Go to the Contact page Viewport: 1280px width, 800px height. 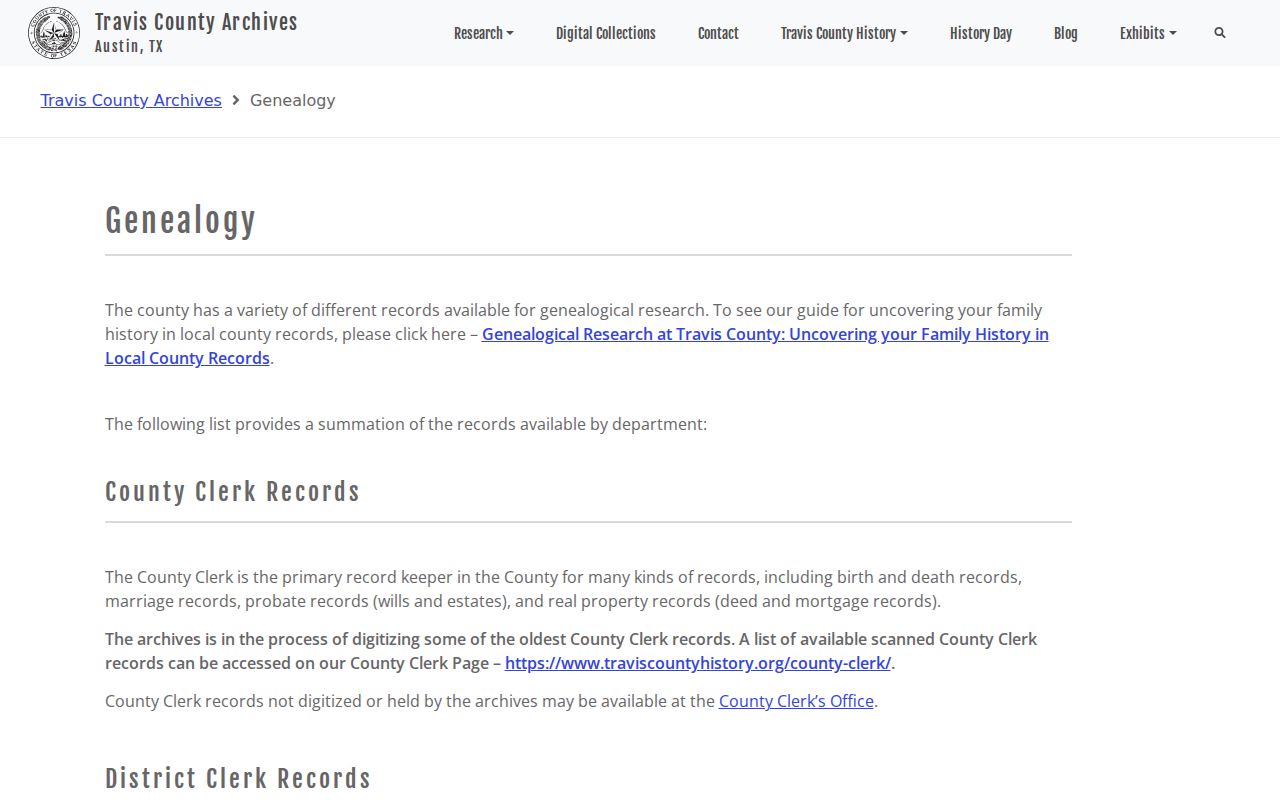click(x=718, y=33)
